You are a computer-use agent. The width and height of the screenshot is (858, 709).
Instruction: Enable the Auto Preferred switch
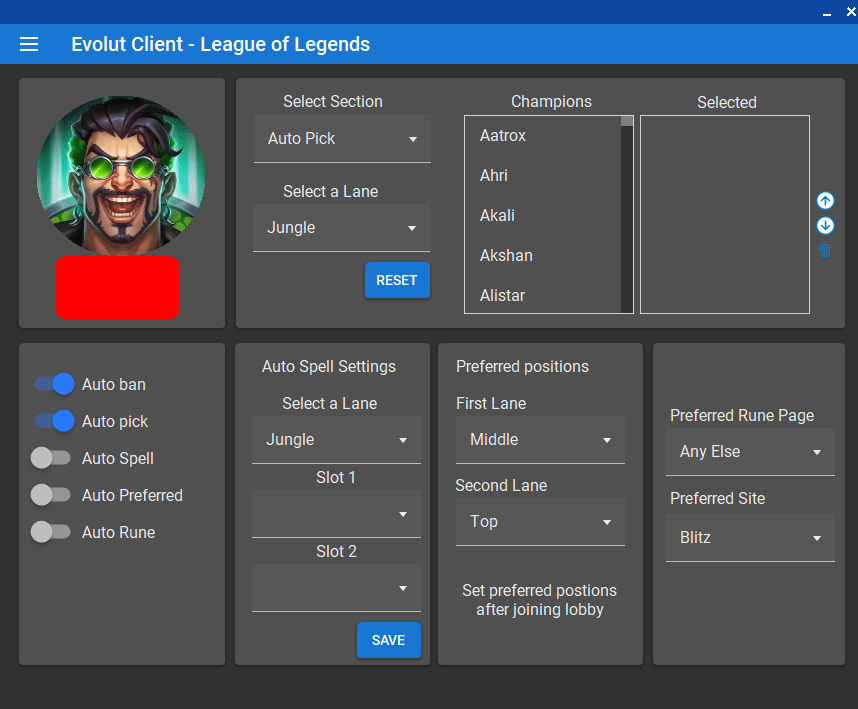click(50, 495)
